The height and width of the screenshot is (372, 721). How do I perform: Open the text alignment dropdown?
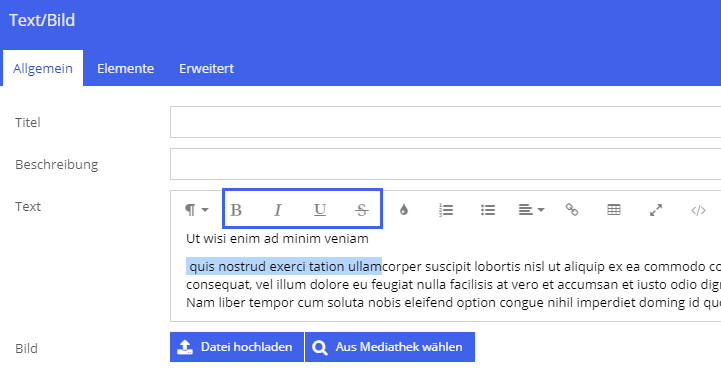532,210
